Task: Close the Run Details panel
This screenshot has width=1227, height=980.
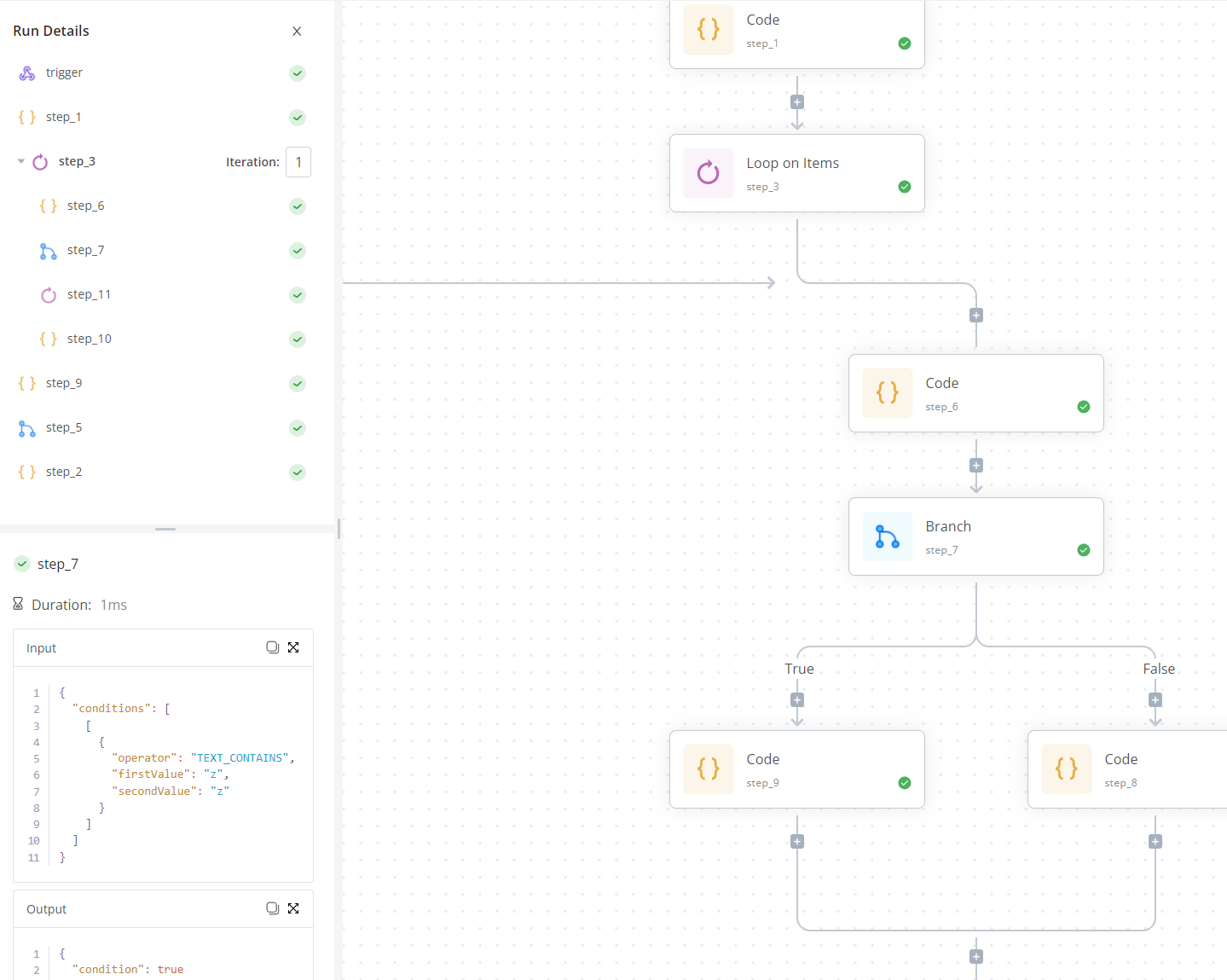Action: (x=297, y=31)
